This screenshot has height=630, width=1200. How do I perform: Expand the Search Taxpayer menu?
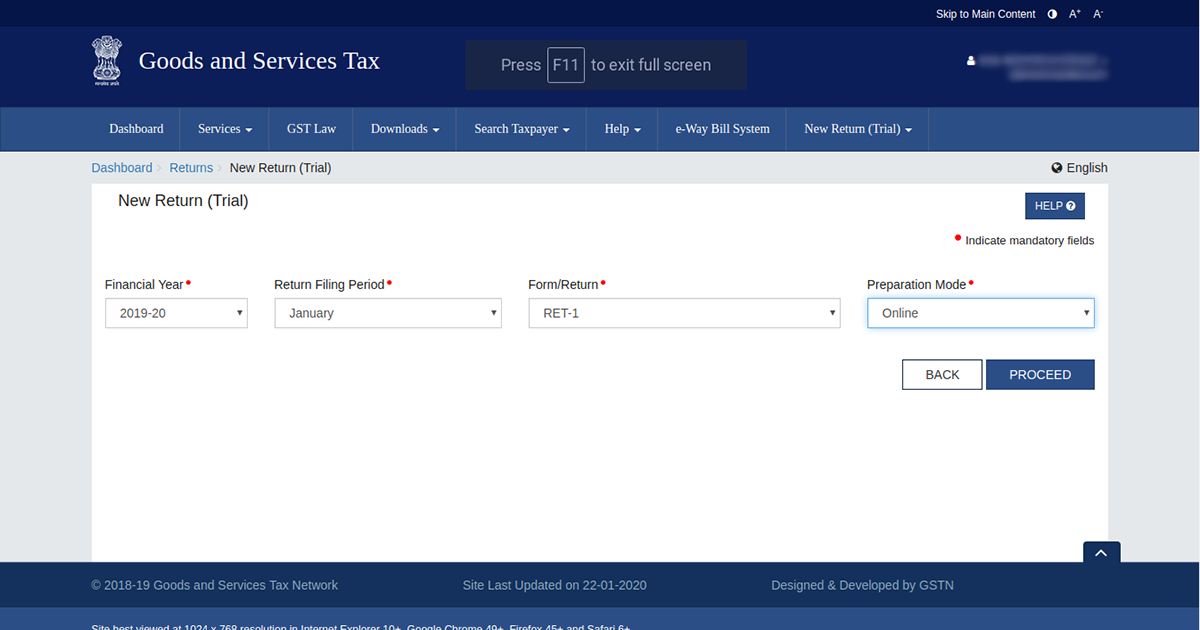521,129
